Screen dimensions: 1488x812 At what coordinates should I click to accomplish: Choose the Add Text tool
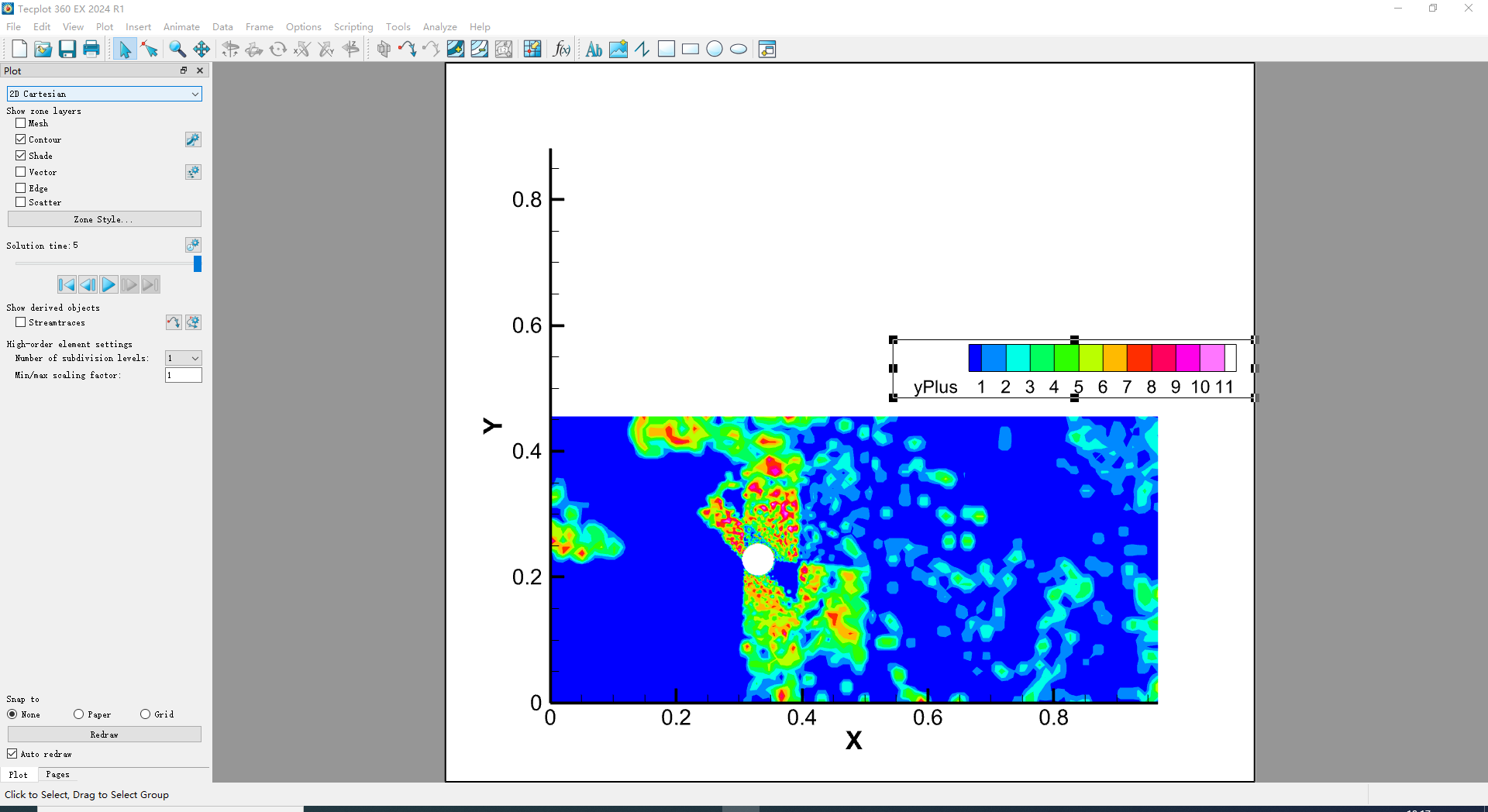click(x=594, y=50)
